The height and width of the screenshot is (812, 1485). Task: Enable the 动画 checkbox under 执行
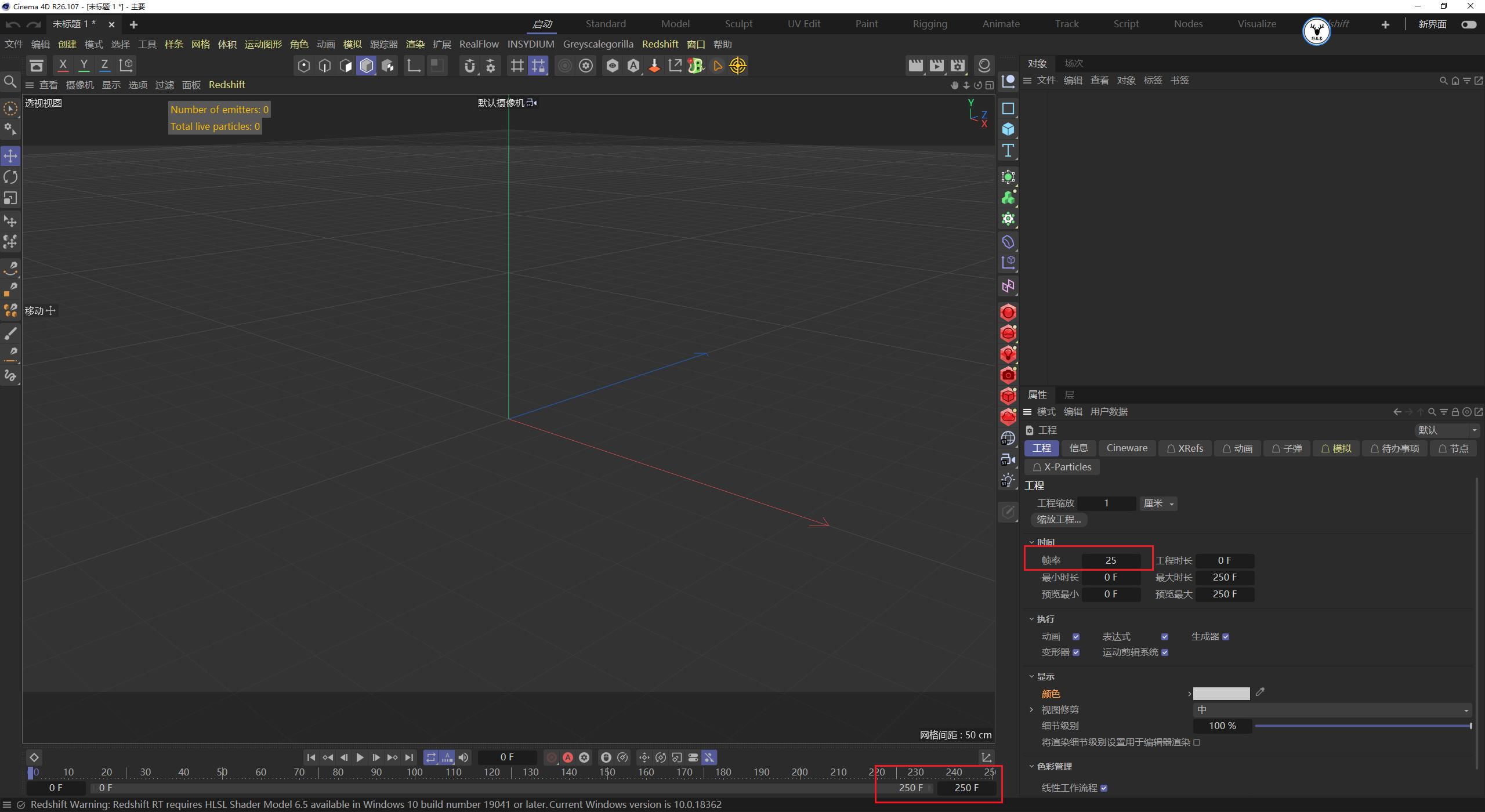coord(1076,636)
